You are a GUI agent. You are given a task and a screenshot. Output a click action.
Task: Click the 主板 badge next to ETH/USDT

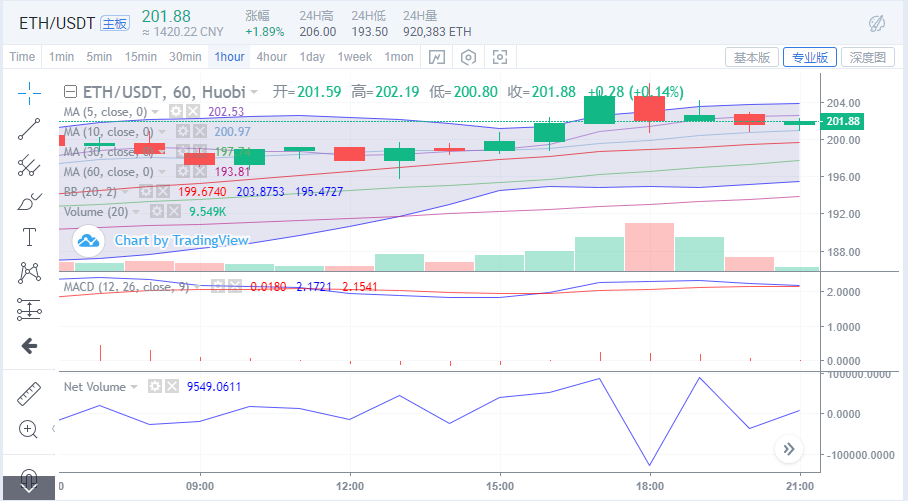[x=115, y=24]
